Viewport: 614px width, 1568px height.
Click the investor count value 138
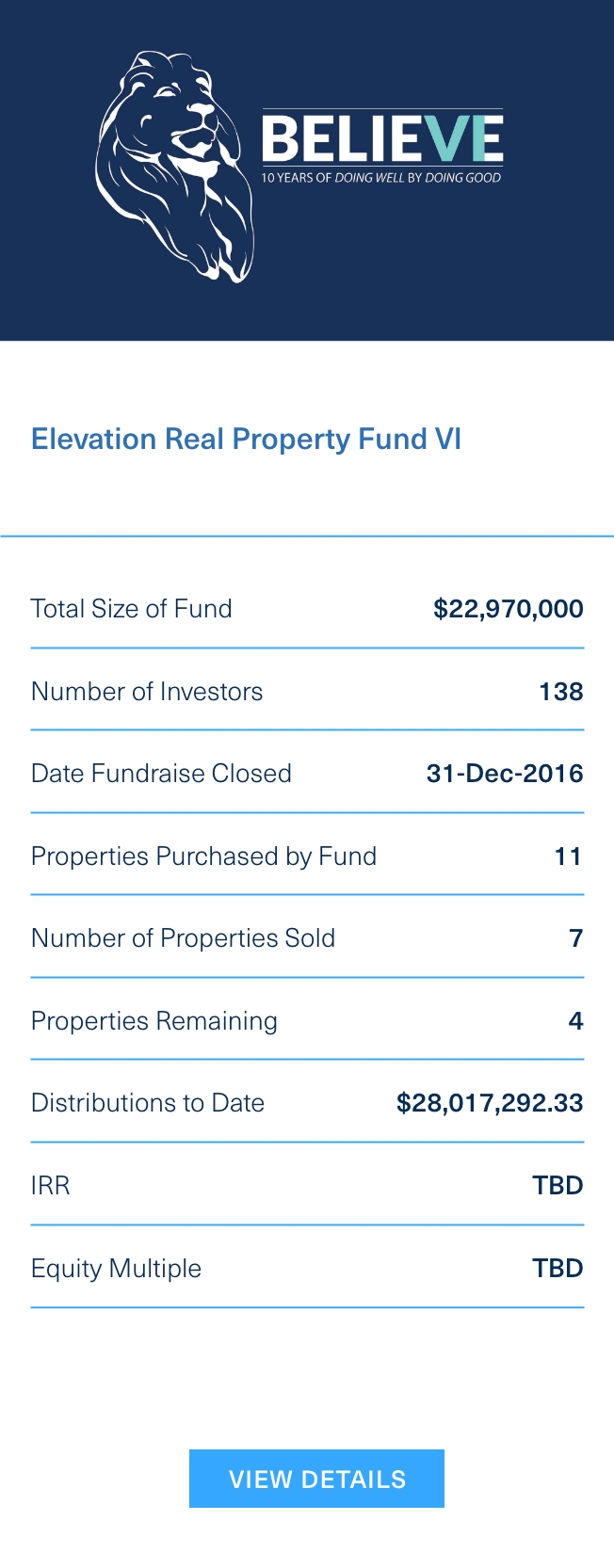[x=560, y=692]
